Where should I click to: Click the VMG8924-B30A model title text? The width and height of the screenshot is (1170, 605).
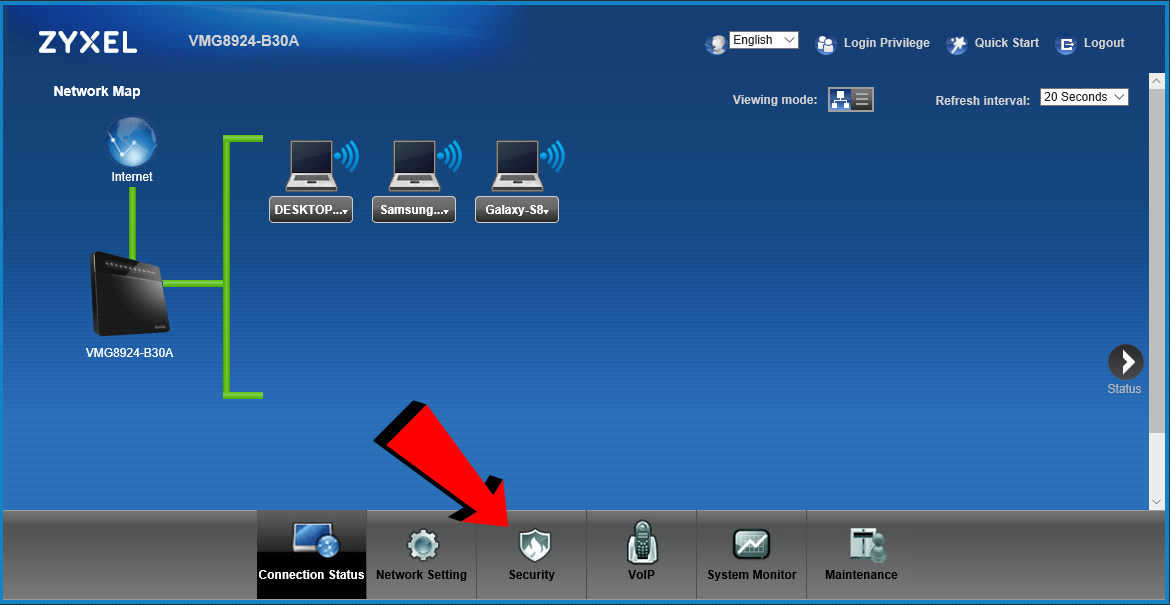point(244,40)
